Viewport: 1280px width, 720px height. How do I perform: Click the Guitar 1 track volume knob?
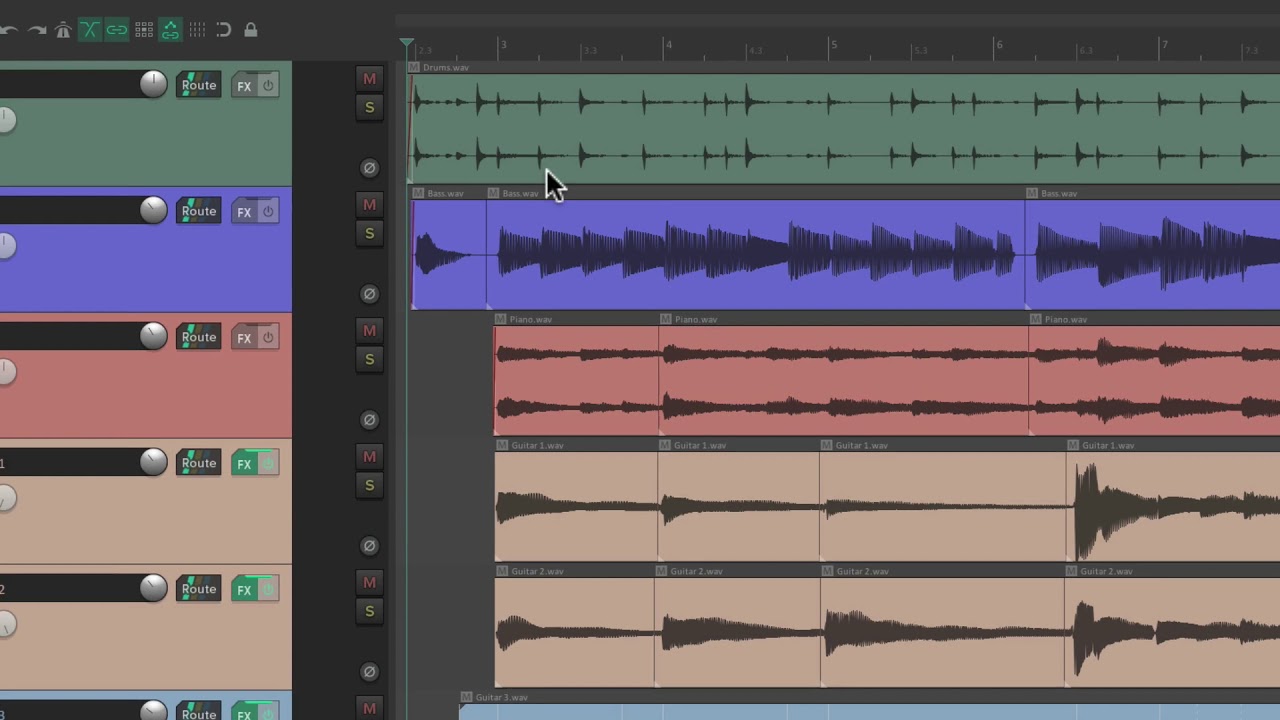pyautogui.click(x=153, y=462)
